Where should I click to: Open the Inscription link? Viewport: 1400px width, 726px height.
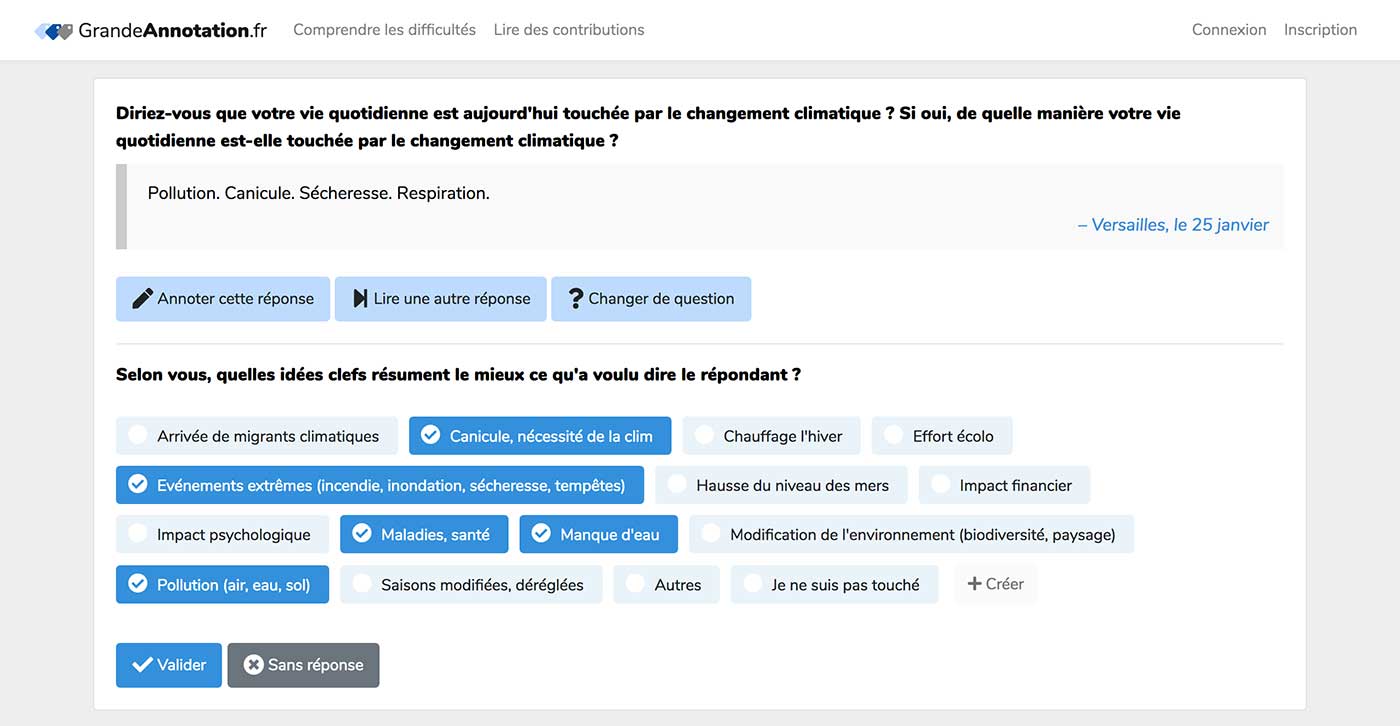point(1320,30)
